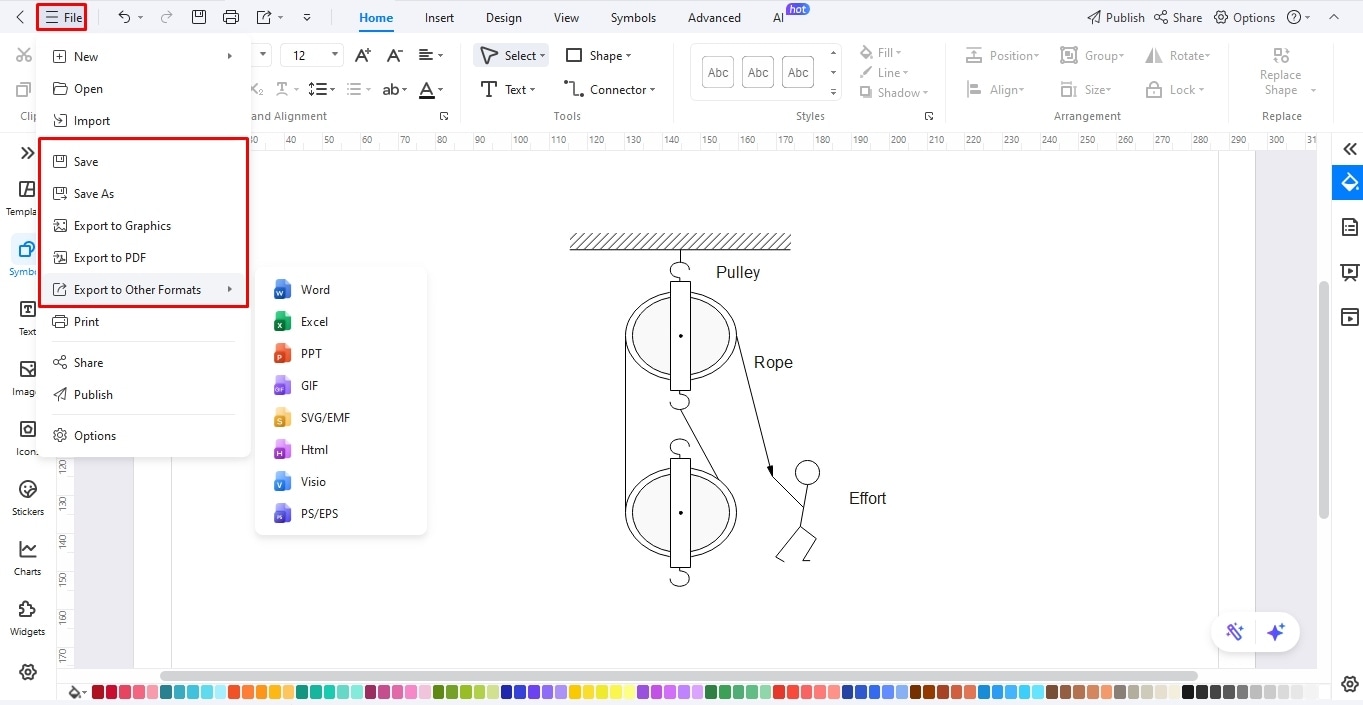1363x705 pixels.
Task: Open the presentation mode icon on right panel
Action: pos(1349,273)
